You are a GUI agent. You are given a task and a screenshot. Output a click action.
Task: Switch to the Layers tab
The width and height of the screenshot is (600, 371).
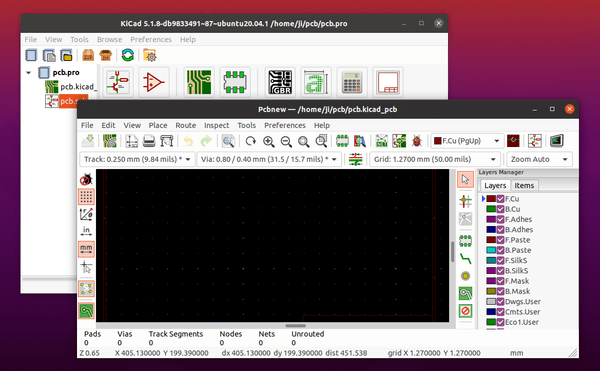(495, 186)
